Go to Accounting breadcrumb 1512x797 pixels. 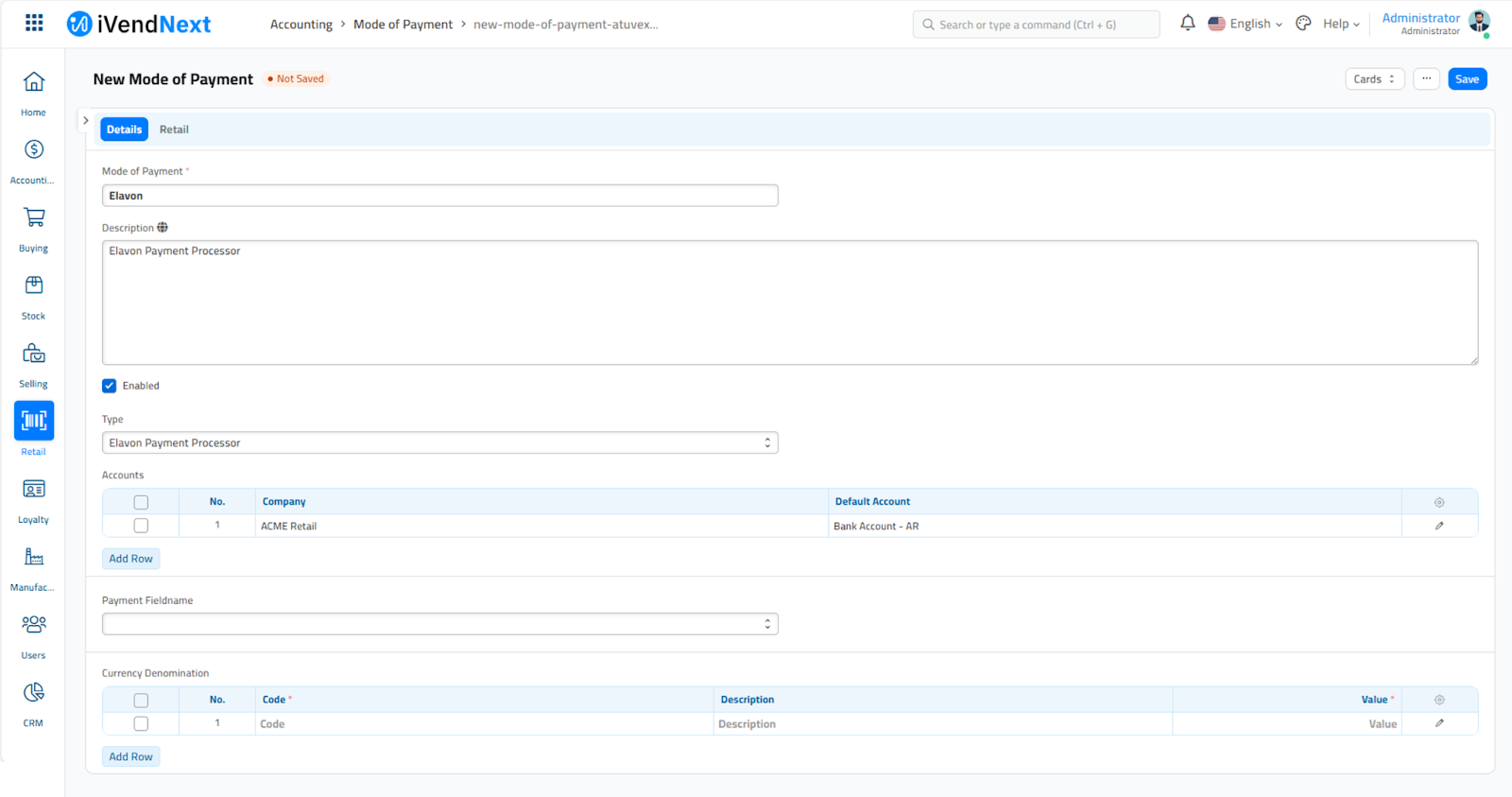[x=301, y=25]
